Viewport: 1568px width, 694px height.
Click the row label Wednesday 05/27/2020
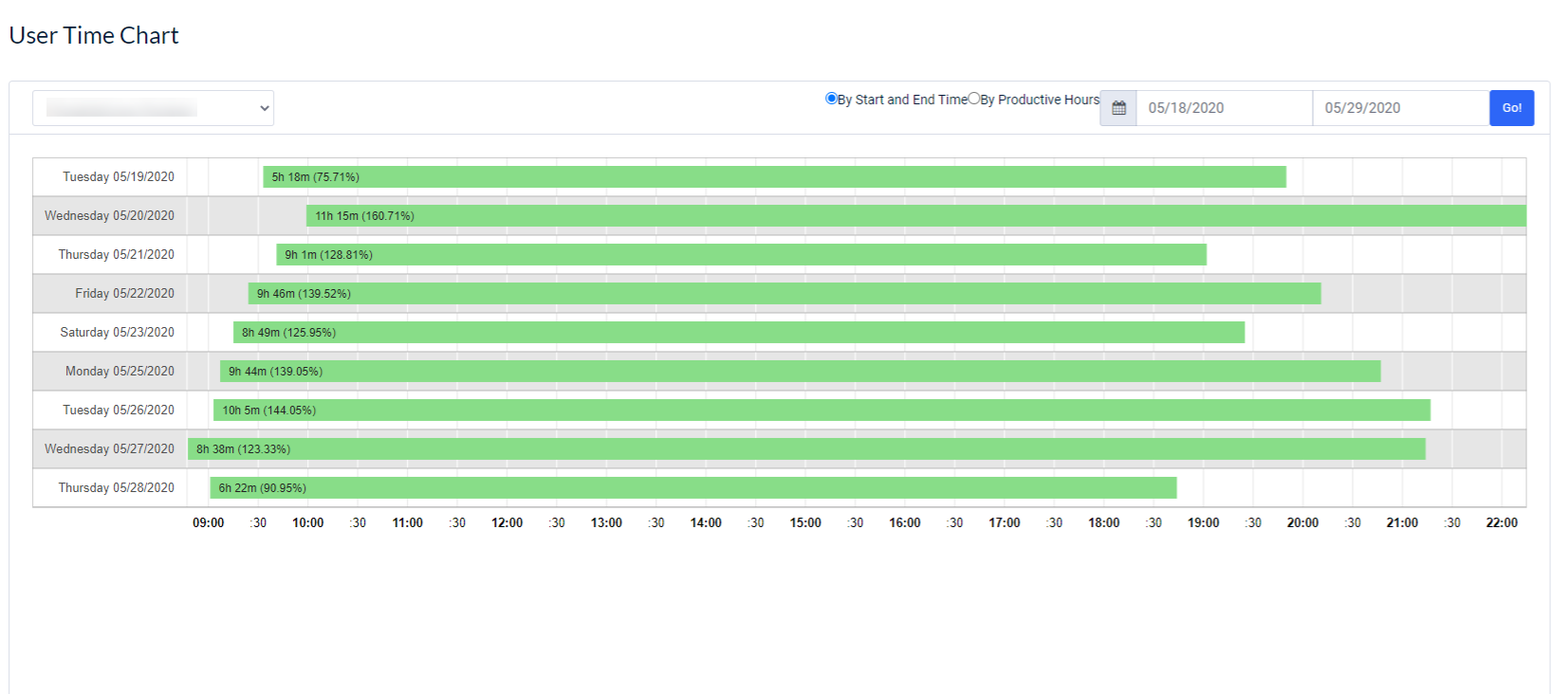tap(109, 449)
